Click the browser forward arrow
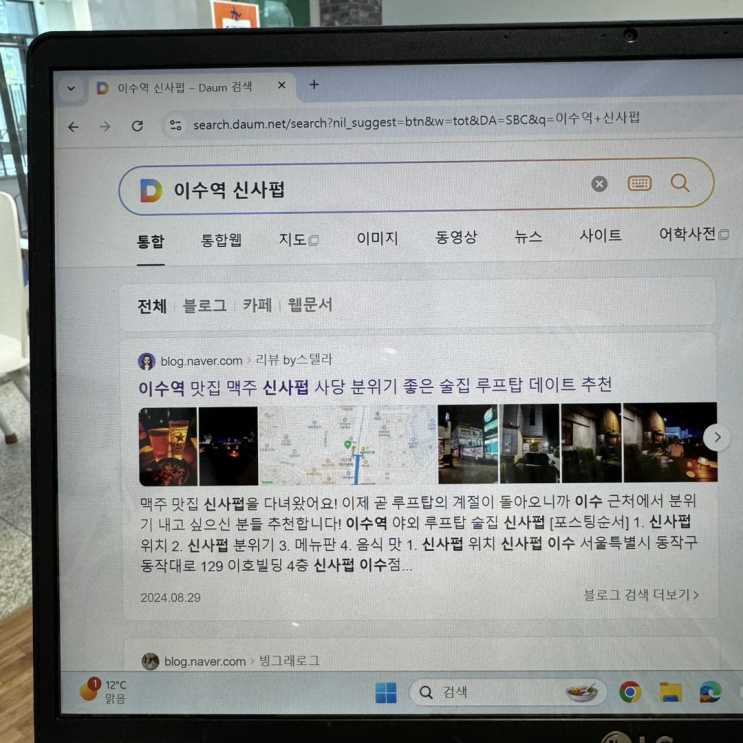This screenshot has height=743, width=743. click(x=105, y=127)
